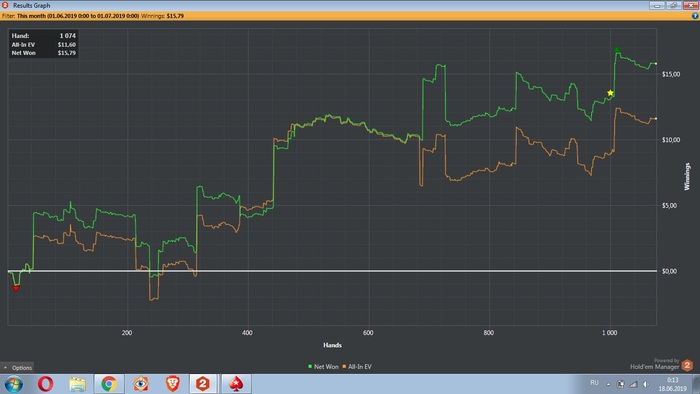Restore down the Results Graph window
This screenshot has height=394, width=700.
(673, 5)
